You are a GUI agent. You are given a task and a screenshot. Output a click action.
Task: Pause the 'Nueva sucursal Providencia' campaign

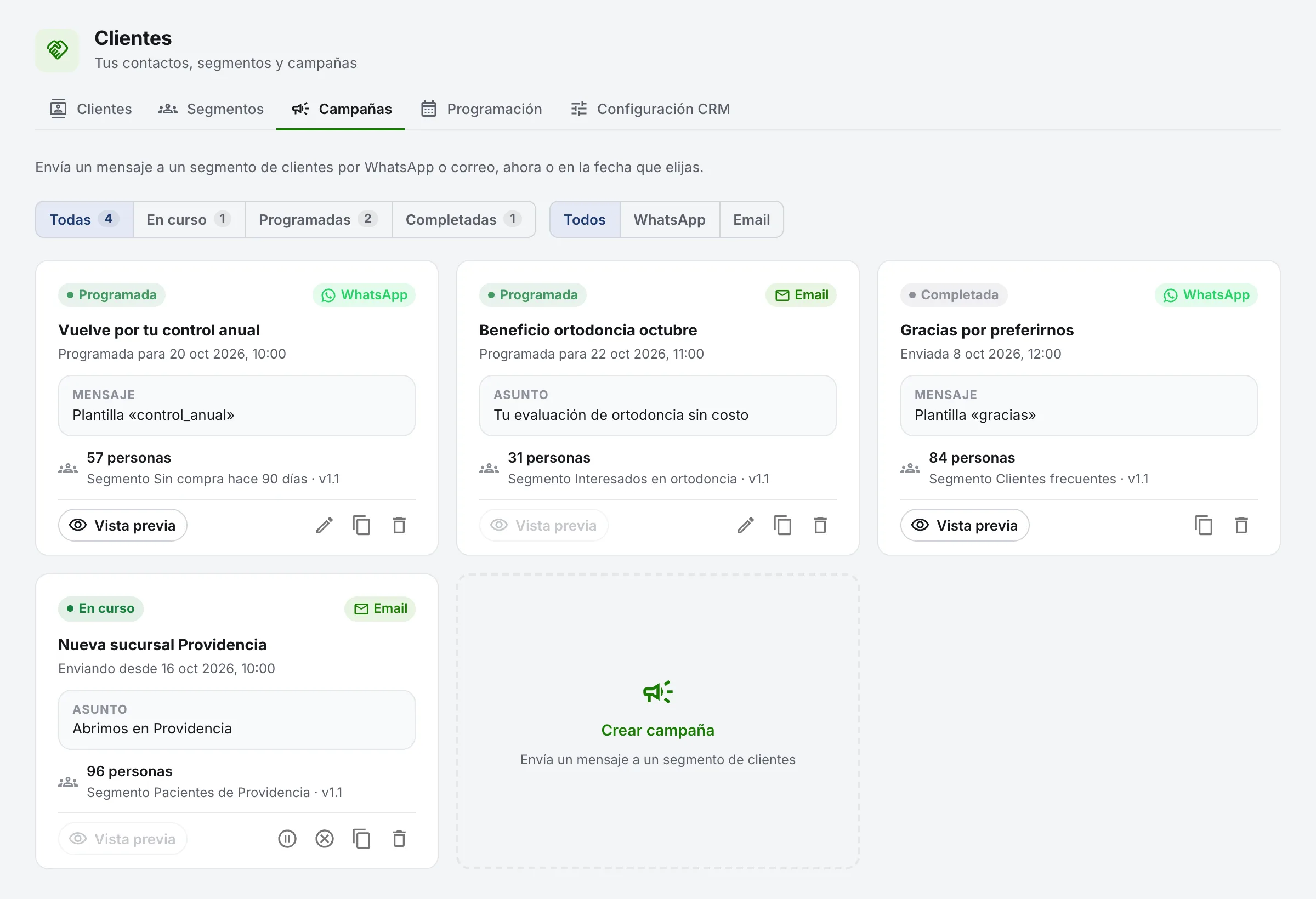[x=287, y=838]
